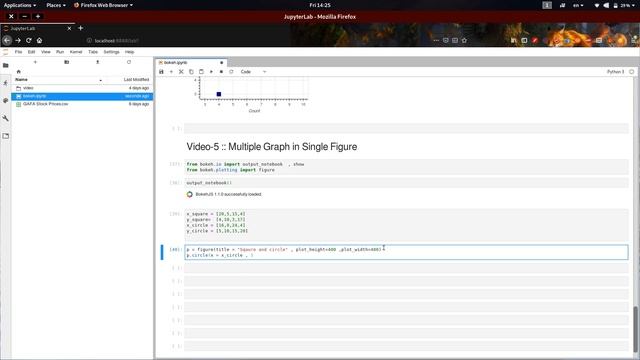
Task: Create a new folder in file browser
Action: (x=67, y=62)
